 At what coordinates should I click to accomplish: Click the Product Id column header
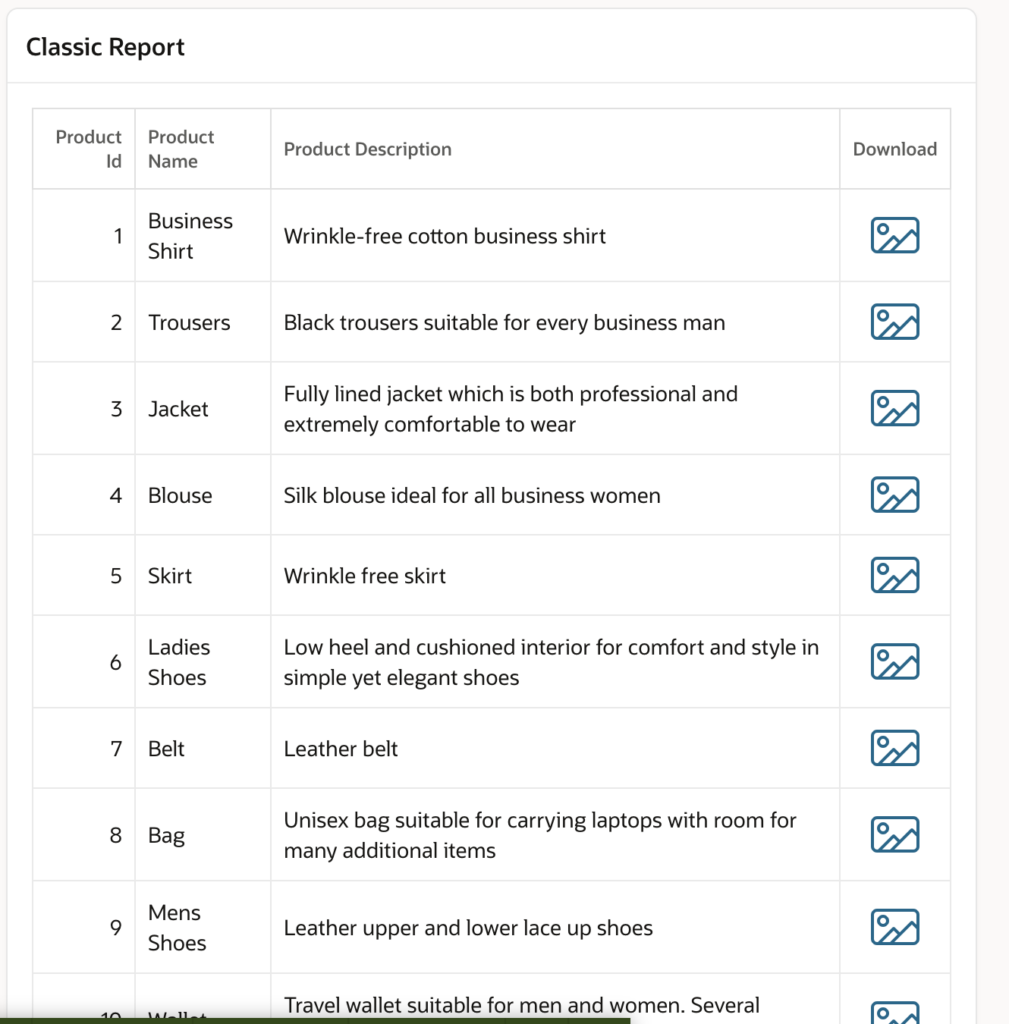click(88, 149)
